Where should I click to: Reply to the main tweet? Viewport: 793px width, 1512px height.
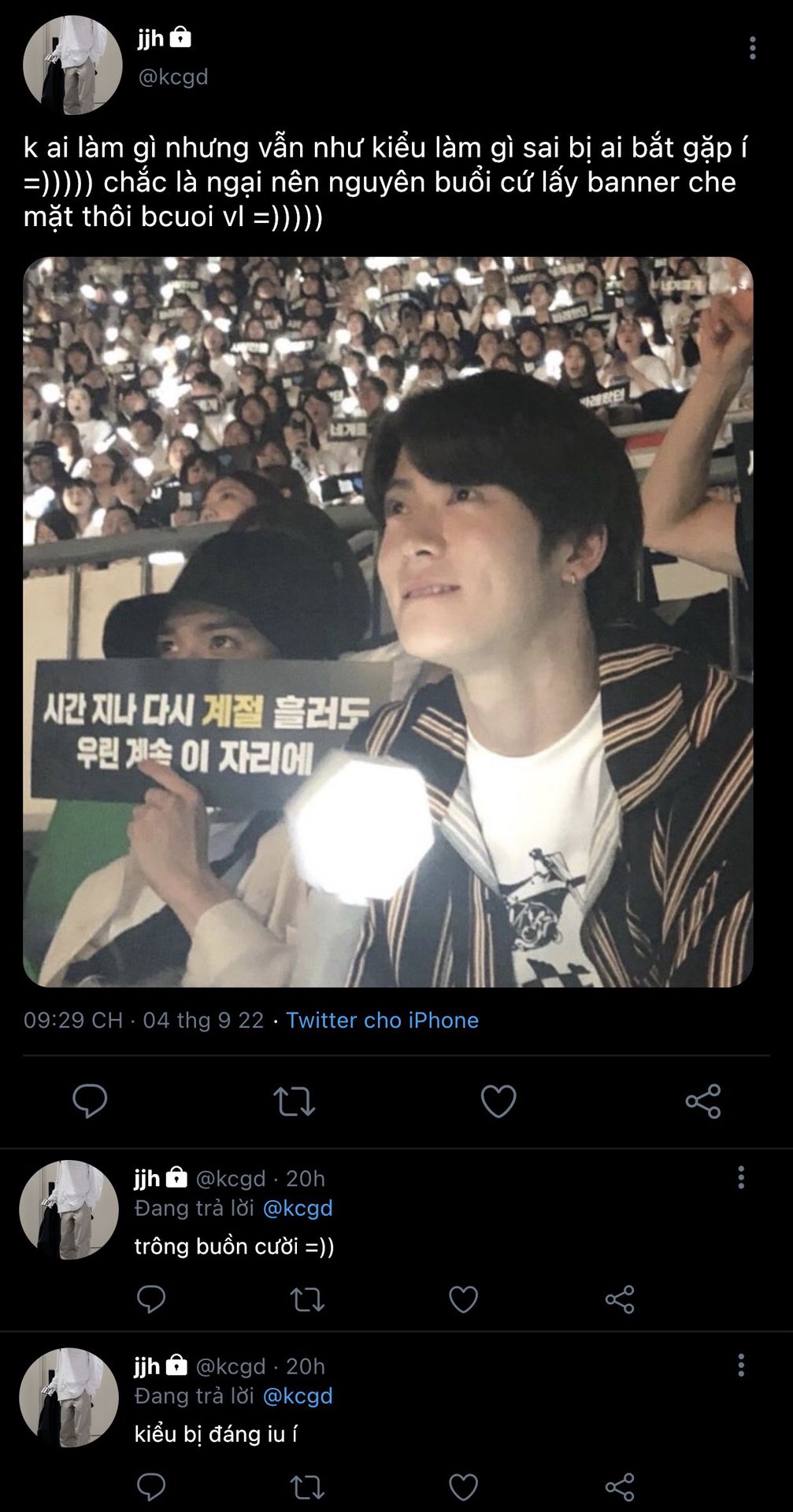tap(90, 1100)
